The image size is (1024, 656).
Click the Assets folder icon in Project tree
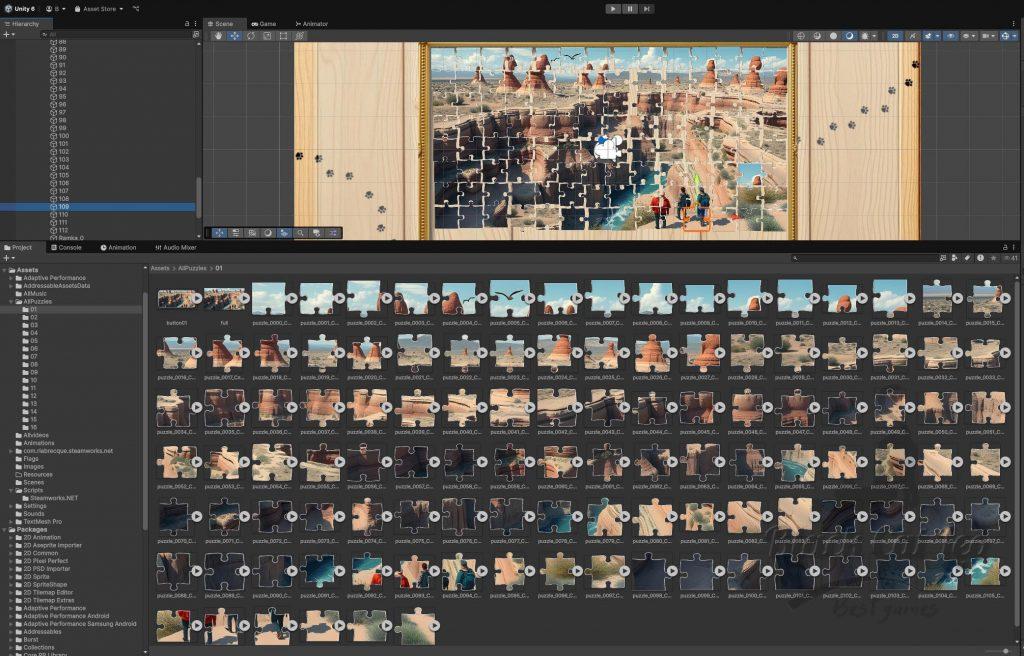[12, 270]
